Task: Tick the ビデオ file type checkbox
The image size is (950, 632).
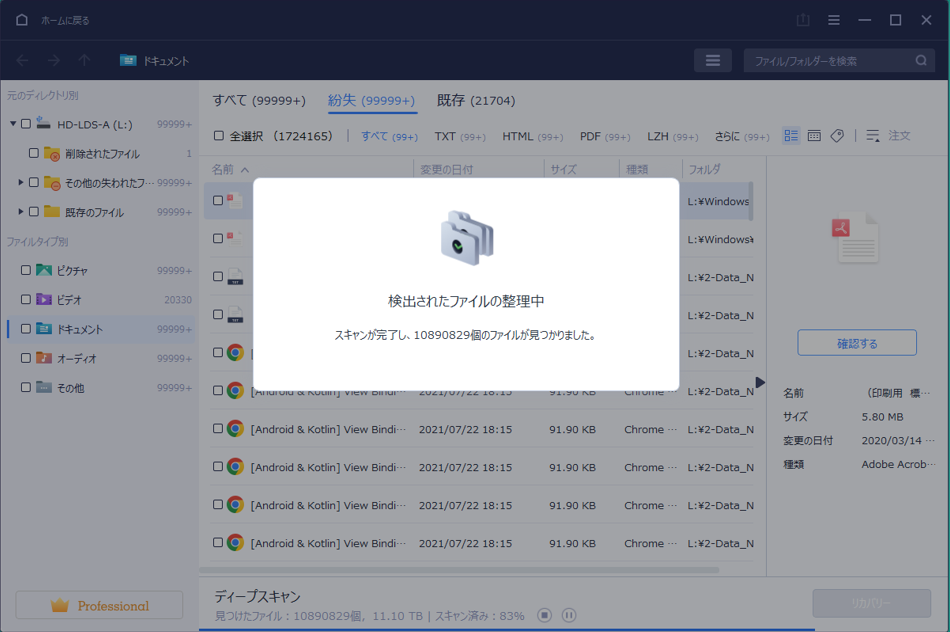Action: [x=26, y=300]
